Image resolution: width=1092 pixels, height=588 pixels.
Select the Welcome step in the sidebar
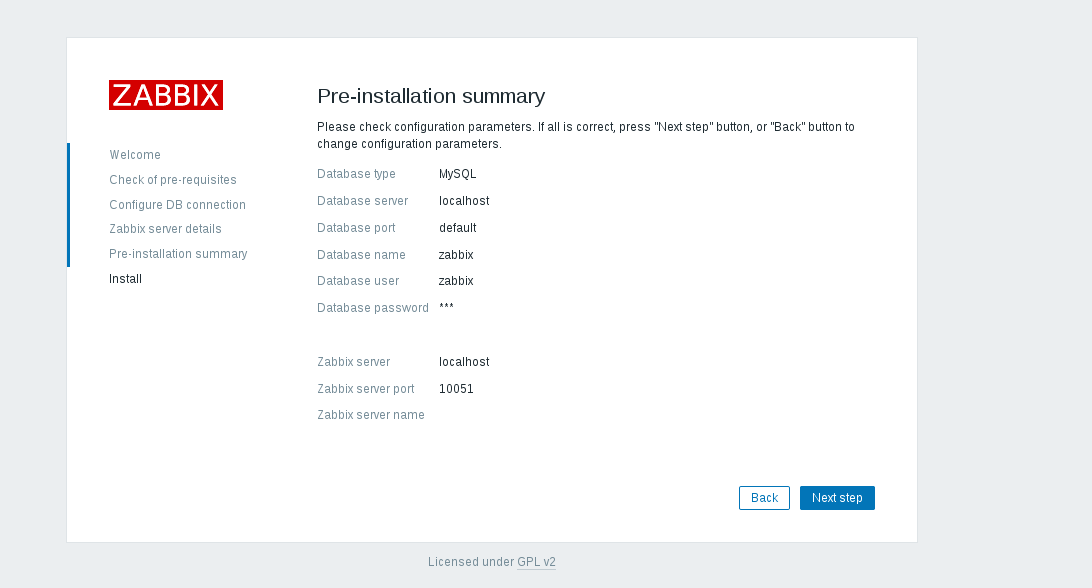tap(135, 155)
